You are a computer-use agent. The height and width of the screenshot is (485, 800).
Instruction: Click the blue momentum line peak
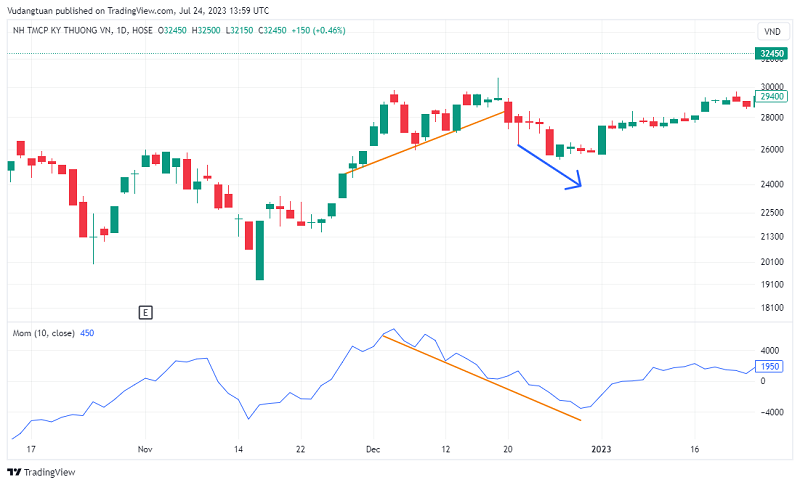pos(393,329)
